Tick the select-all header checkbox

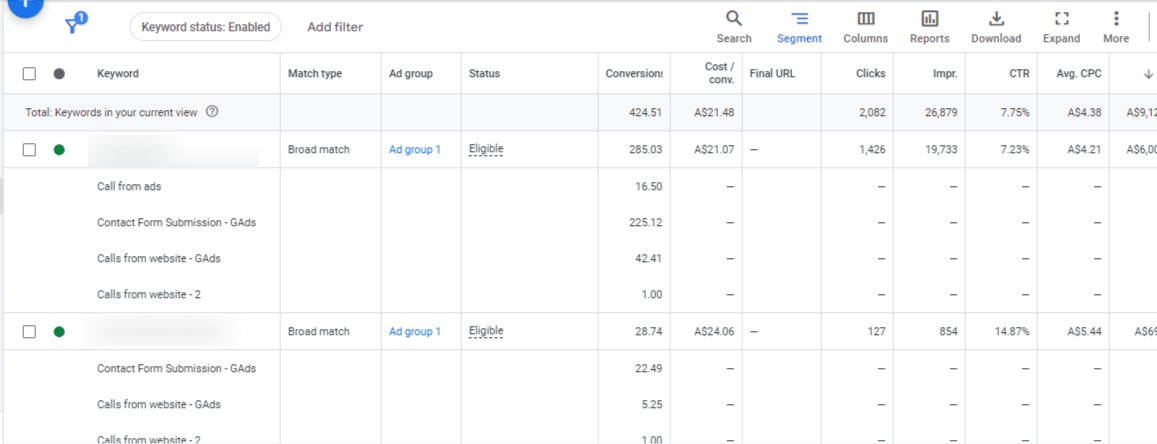29,74
